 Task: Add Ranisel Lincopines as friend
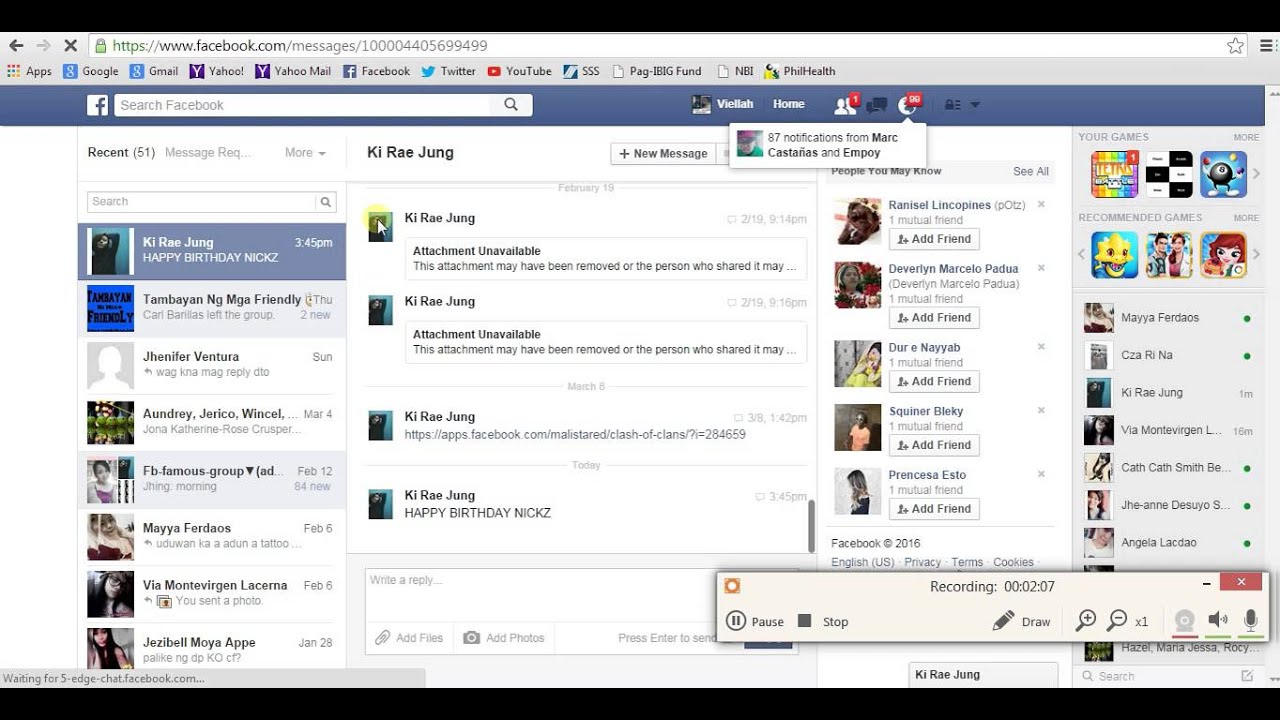click(934, 239)
